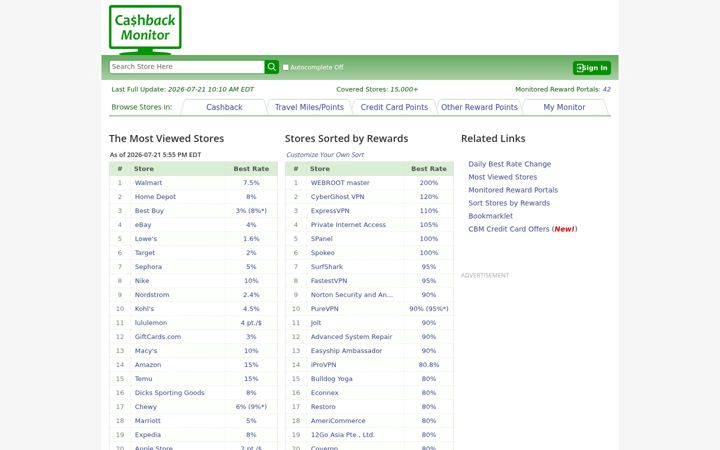This screenshot has width=720, height=450.
Task: Open the Macy's store link
Action: pos(146,351)
